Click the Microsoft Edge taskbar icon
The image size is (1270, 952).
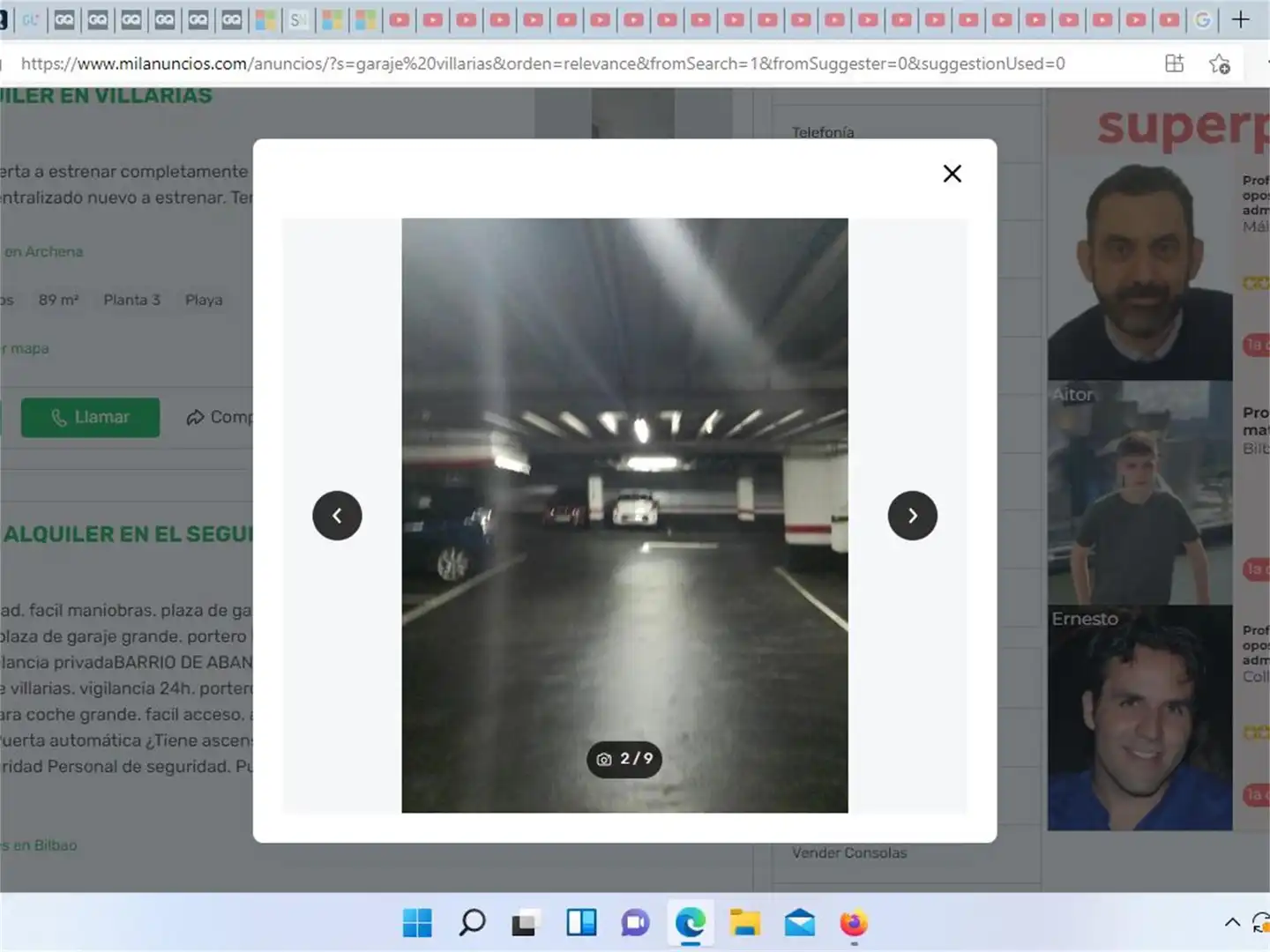coord(690,923)
